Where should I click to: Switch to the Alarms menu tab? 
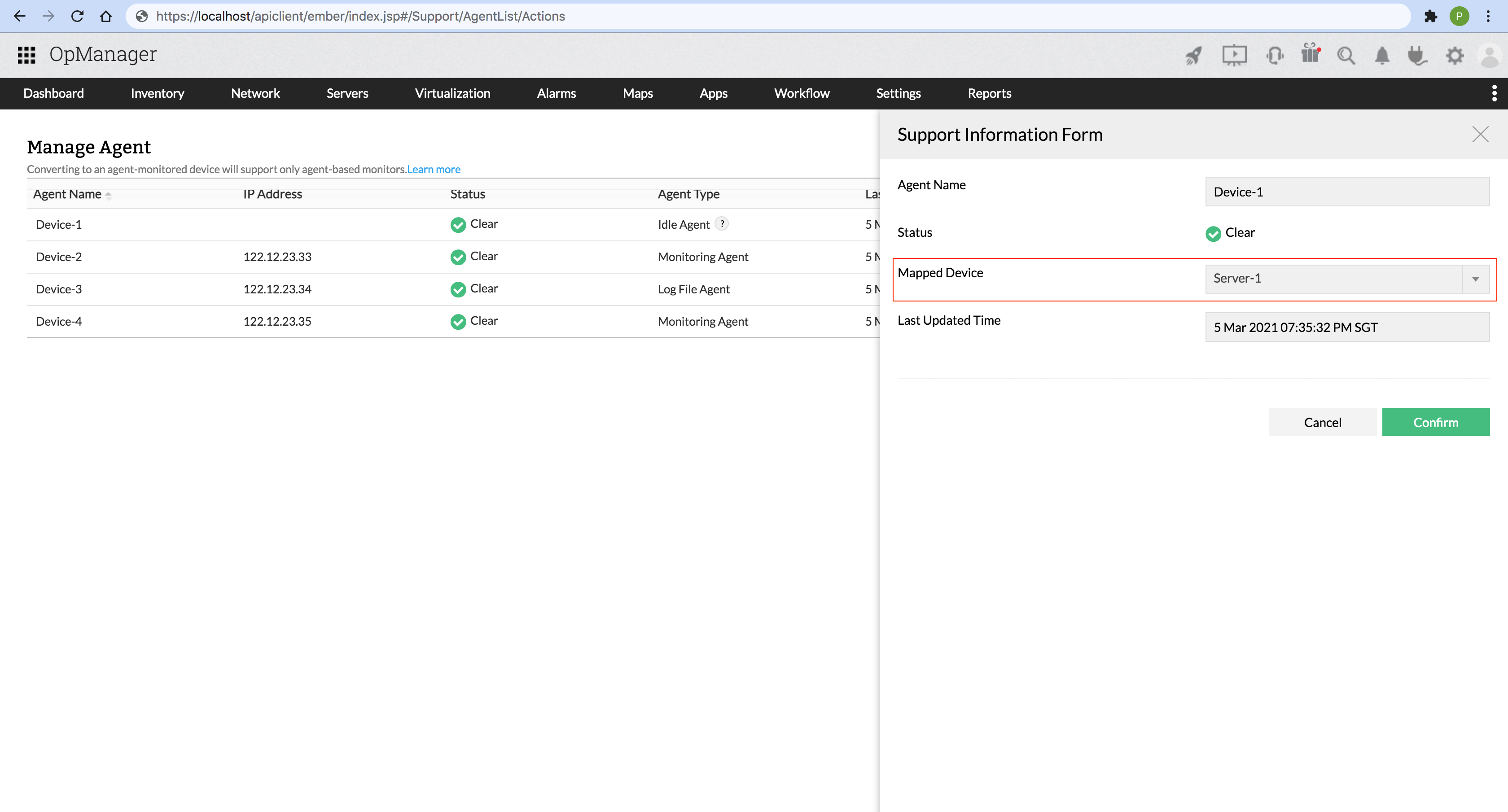[x=556, y=94]
